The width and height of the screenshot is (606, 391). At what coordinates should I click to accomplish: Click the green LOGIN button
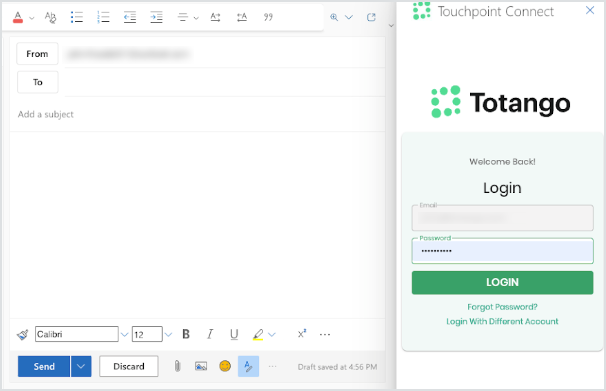pyautogui.click(x=502, y=282)
